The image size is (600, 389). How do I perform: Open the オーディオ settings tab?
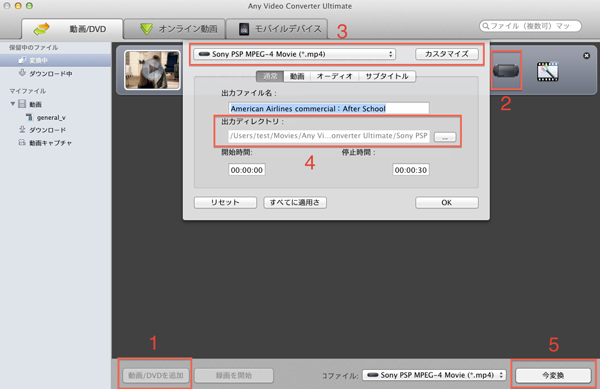(x=334, y=76)
